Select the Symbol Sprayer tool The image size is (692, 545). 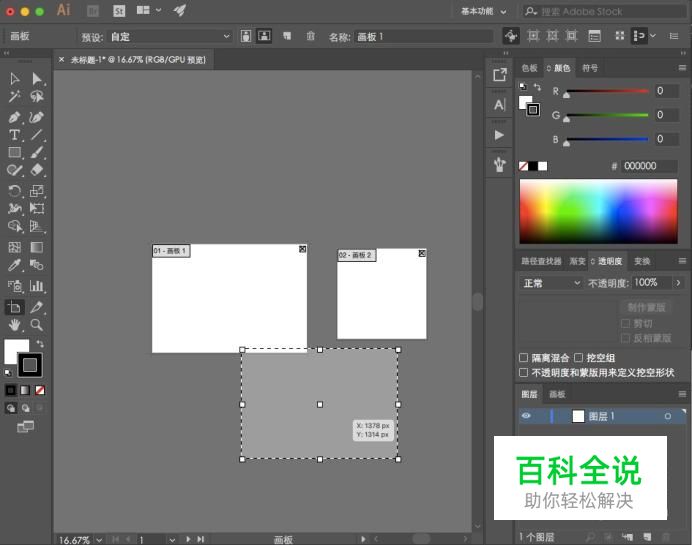click(14, 286)
